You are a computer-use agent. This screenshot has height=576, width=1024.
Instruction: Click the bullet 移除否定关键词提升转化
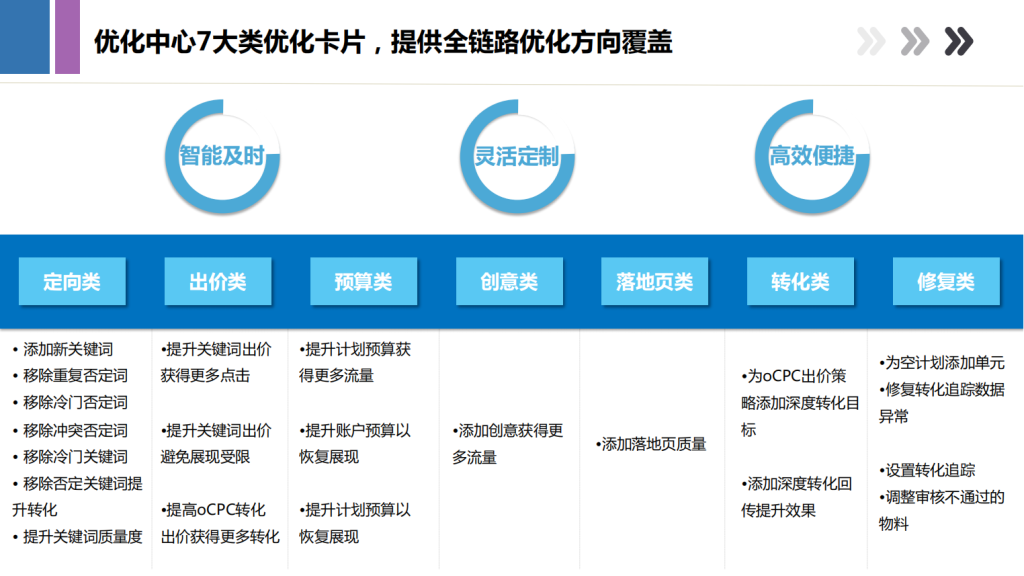point(77,497)
